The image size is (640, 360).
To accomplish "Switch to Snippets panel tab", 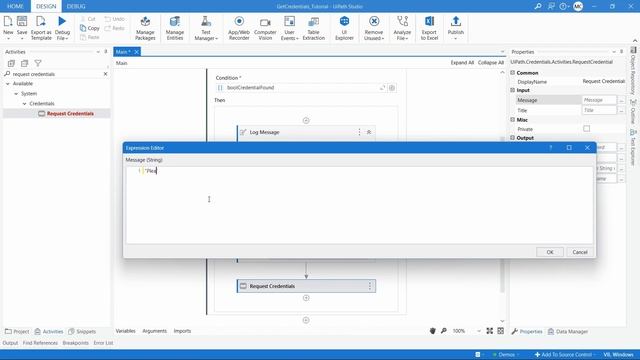I will pos(82,331).
